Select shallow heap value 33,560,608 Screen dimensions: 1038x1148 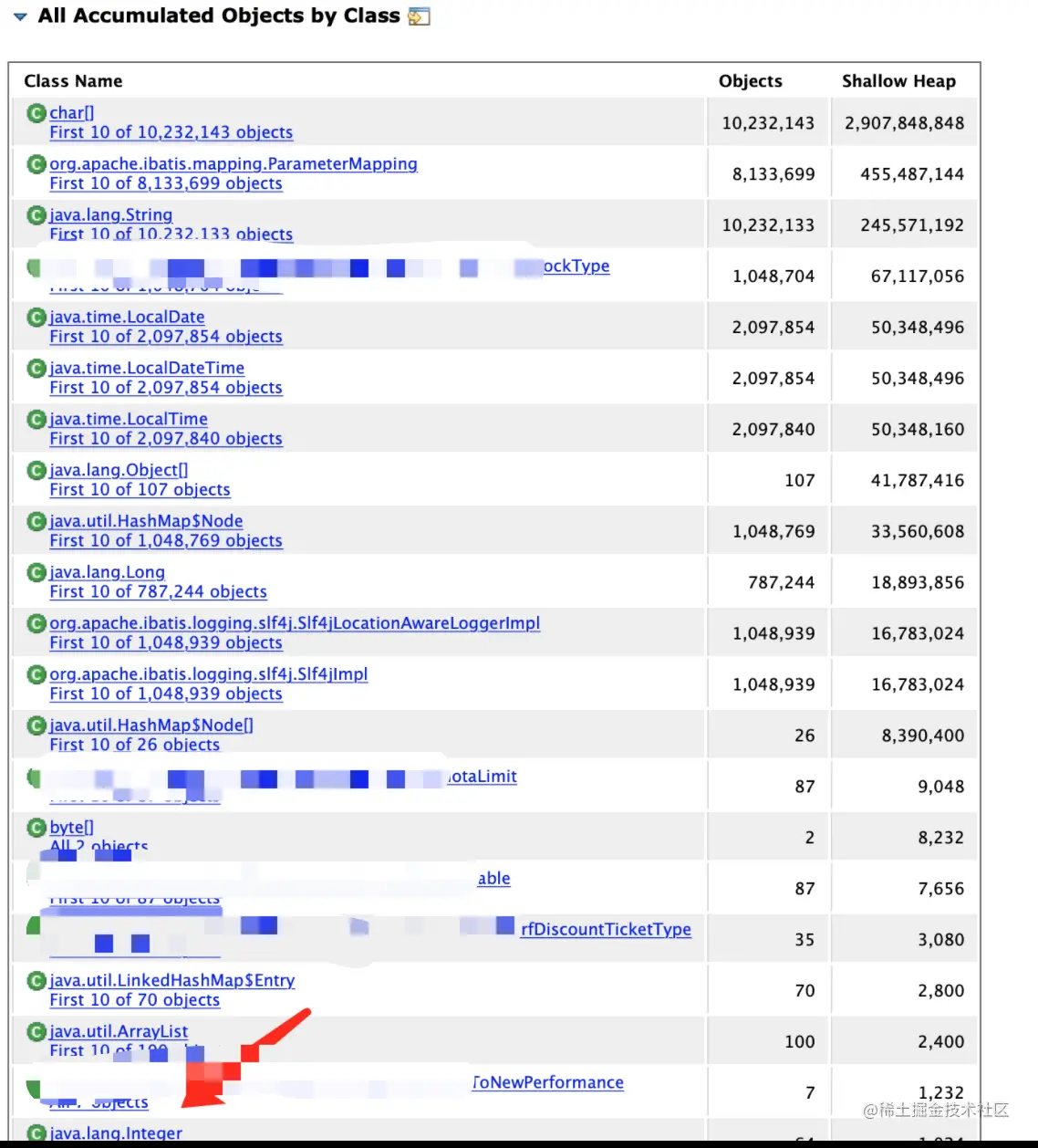point(917,532)
